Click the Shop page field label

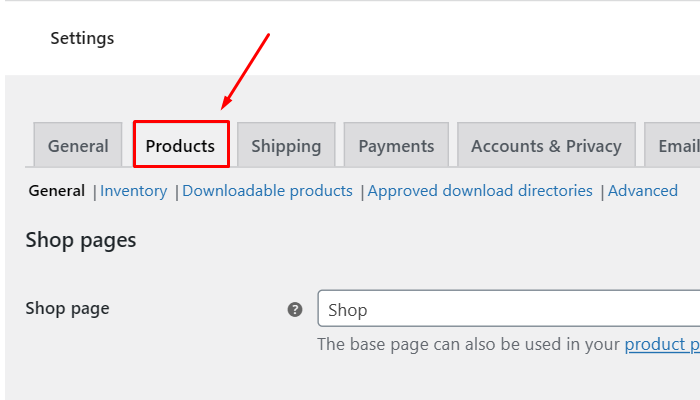point(67,308)
